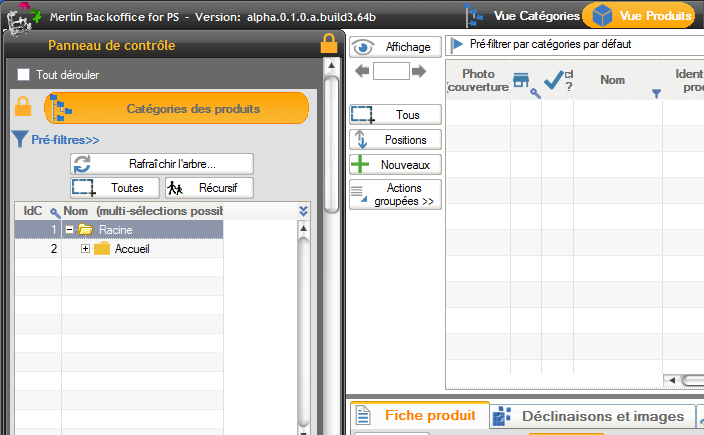Screen dimensions: 704x435
Task: Click the product grid horizontal scrollbar left arrow
Action: pyautogui.click(x=672, y=380)
